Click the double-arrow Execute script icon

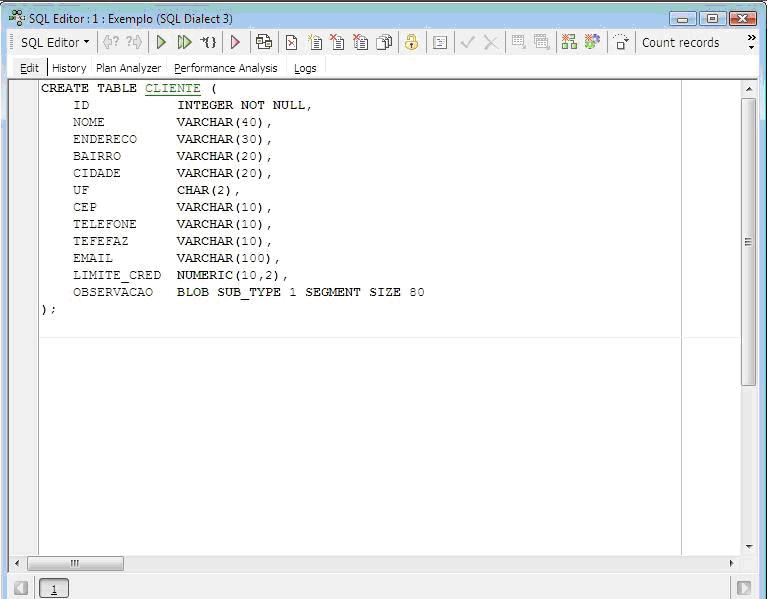184,42
